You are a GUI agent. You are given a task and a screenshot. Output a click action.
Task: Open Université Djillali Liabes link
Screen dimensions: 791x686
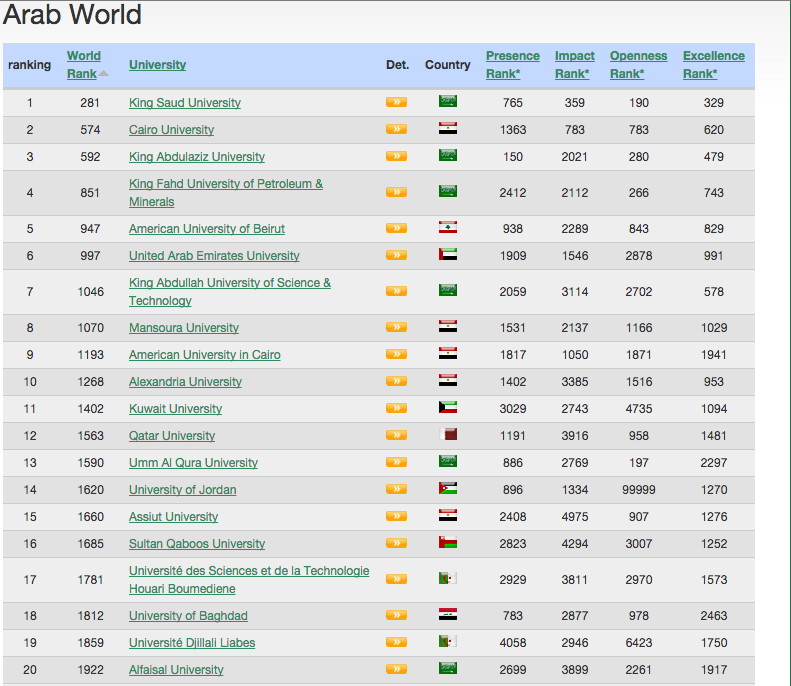[192, 643]
